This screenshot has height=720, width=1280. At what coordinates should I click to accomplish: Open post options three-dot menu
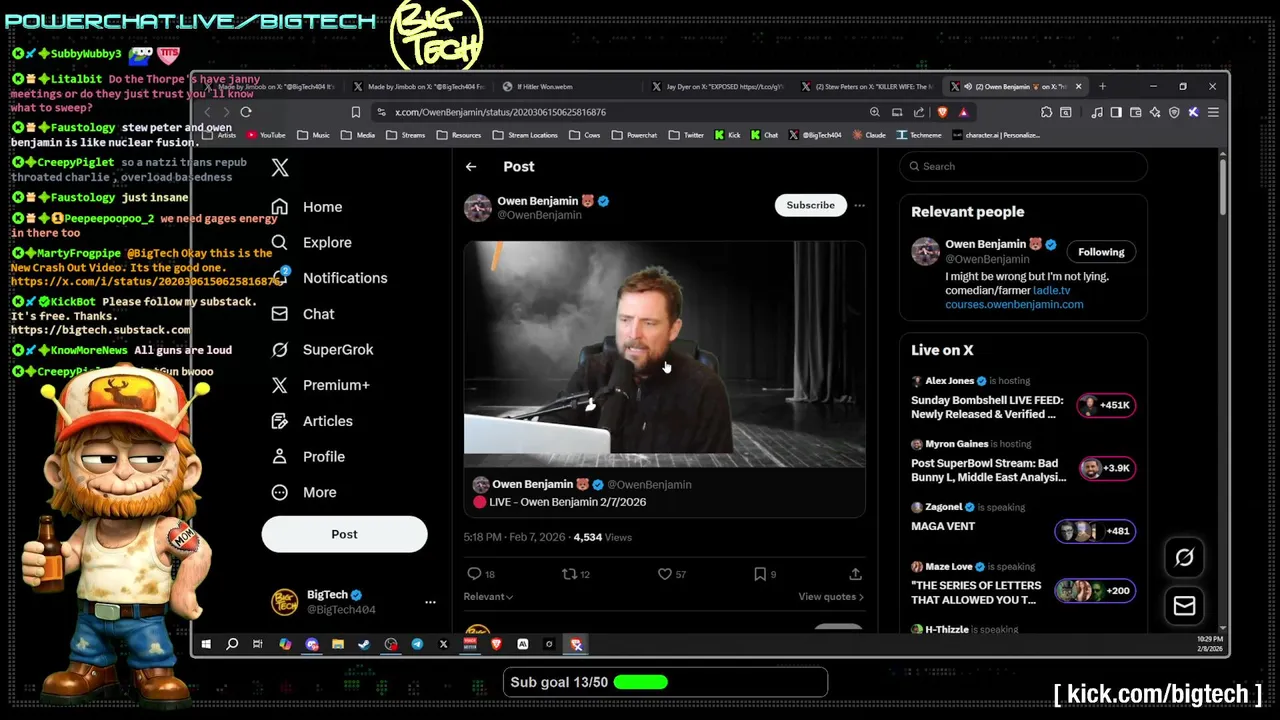[x=859, y=205]
